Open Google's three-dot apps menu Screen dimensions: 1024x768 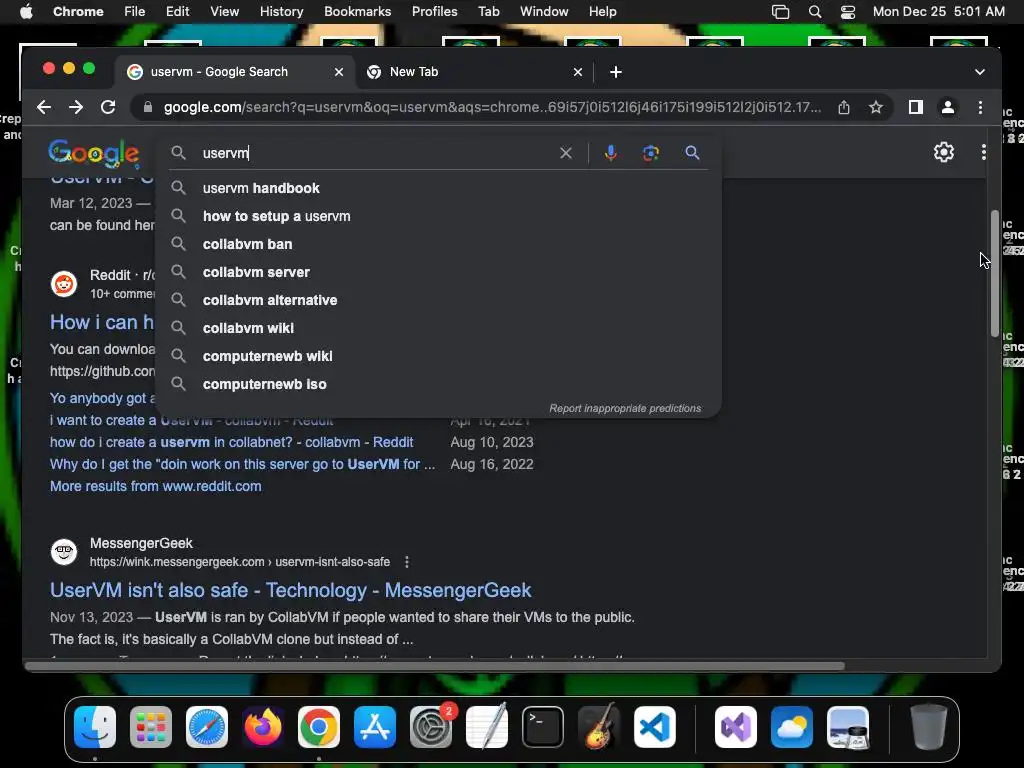tap(984, 152)
